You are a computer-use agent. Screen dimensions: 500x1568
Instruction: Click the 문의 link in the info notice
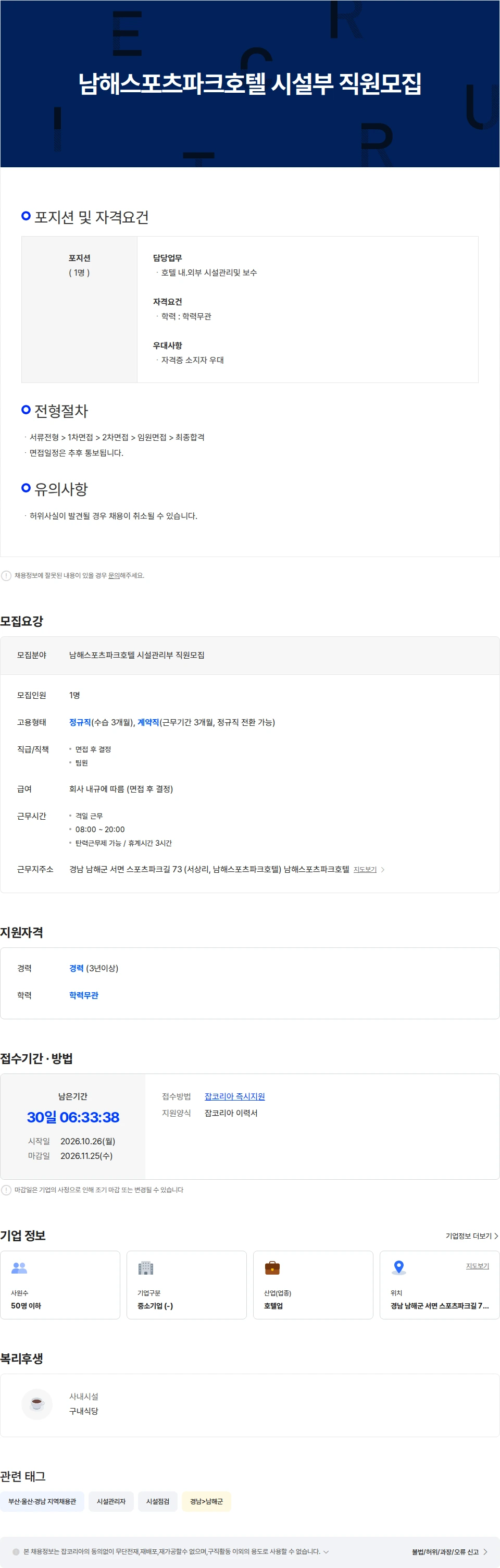114,575
